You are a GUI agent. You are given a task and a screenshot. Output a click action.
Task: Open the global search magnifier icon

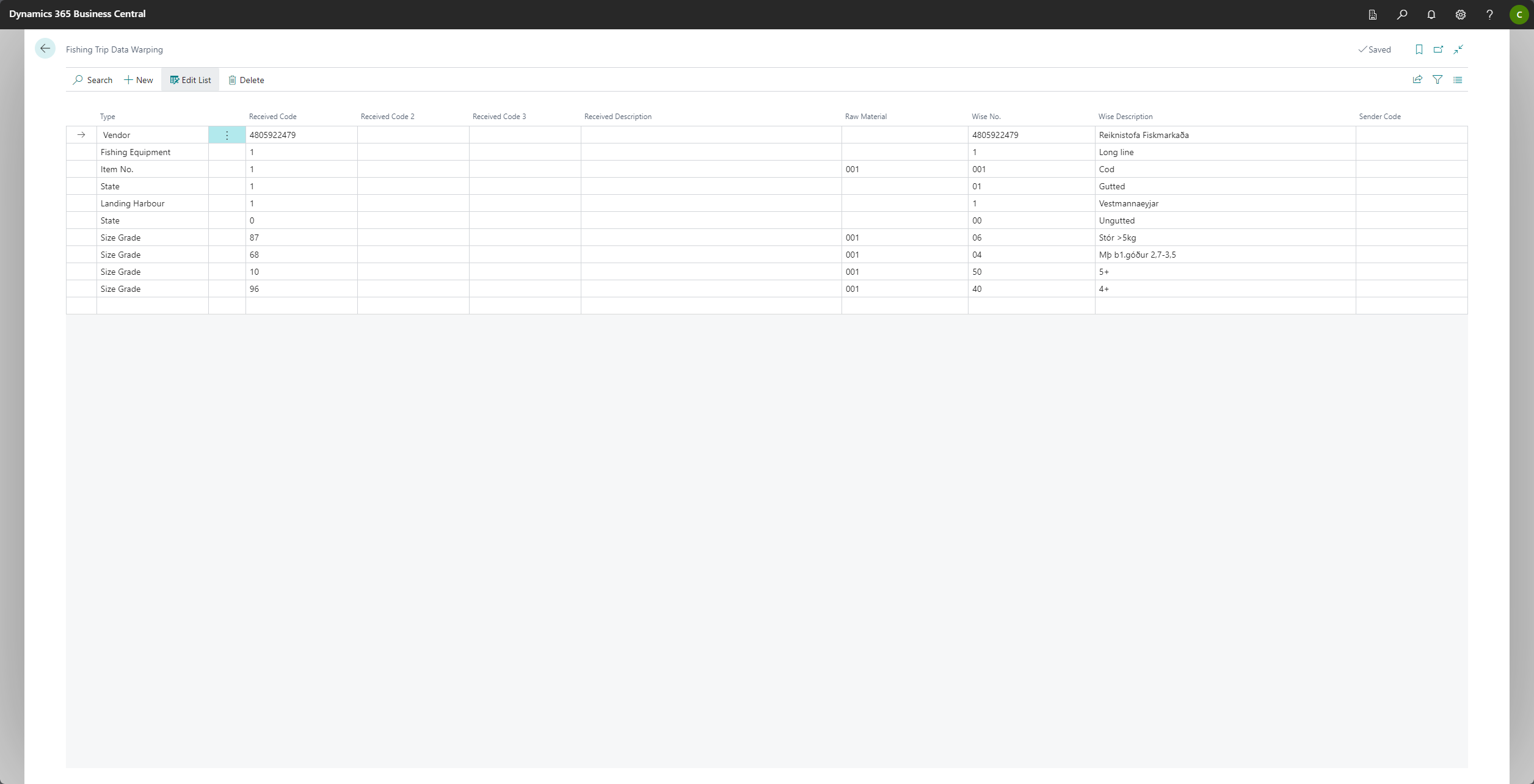[x=1402, y=14]
